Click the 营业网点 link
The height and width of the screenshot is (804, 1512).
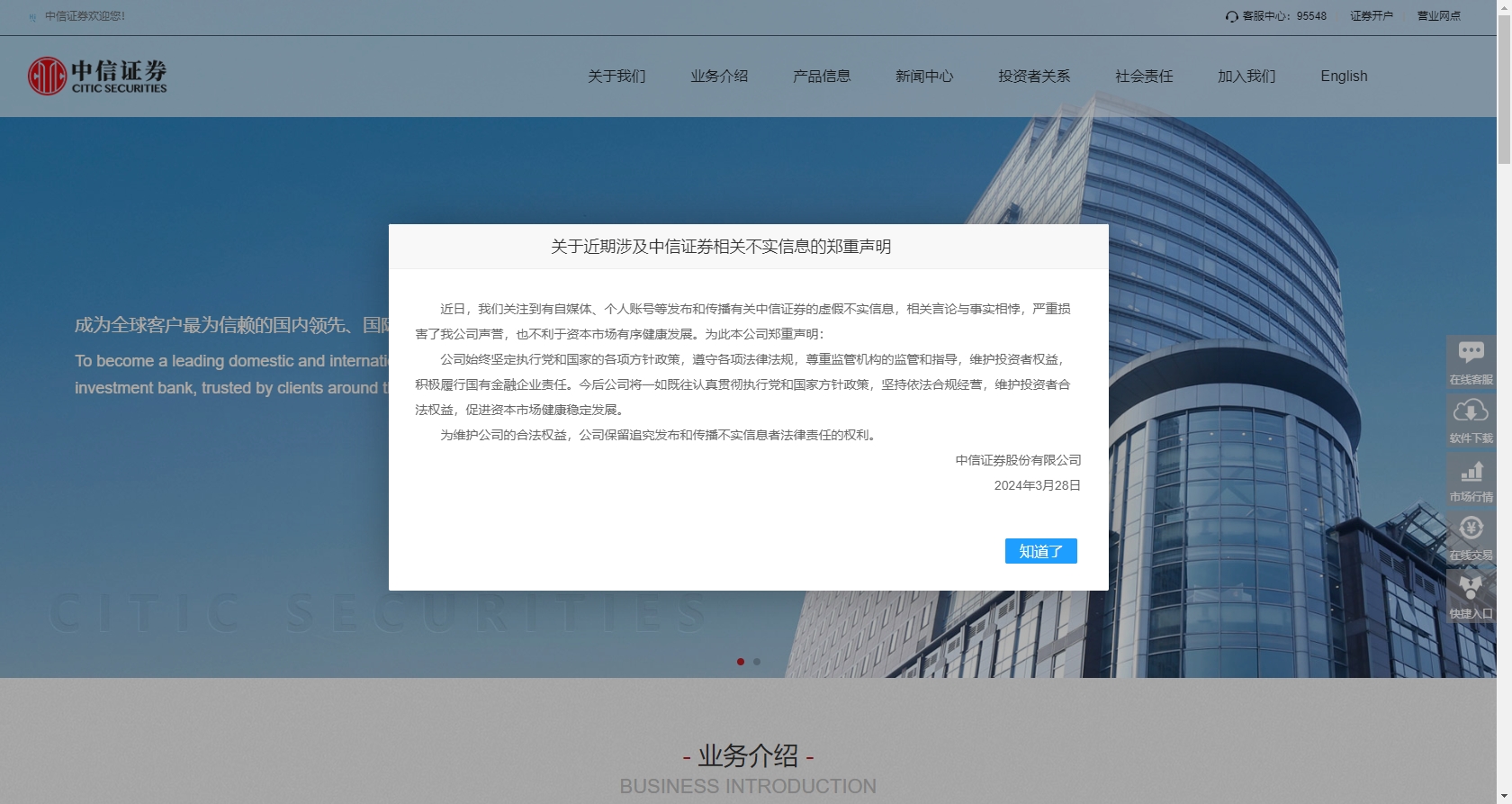(1439, 16)
